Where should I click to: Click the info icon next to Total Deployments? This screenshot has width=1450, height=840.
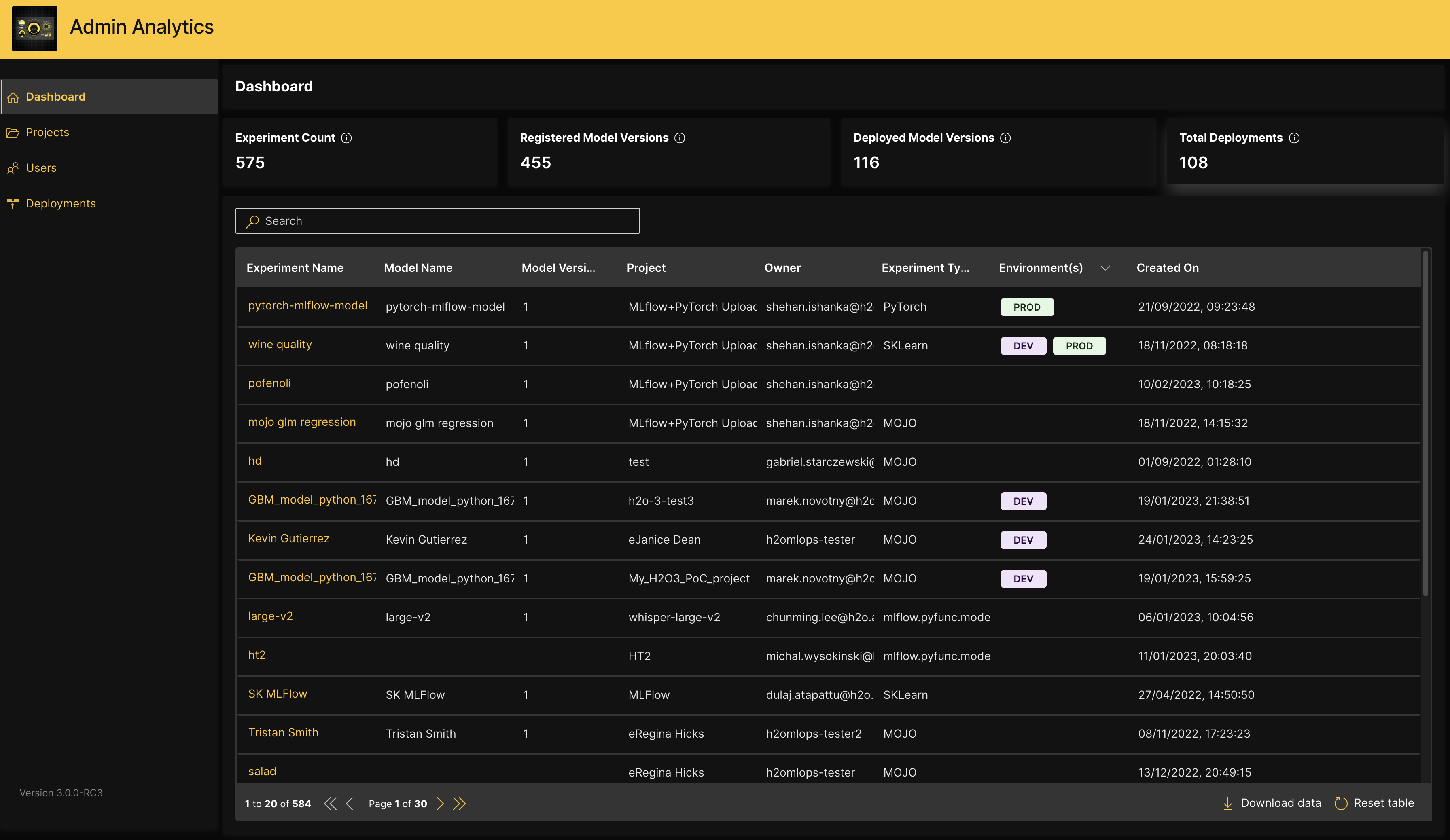pyautogui.click(x=1294, y=138)
